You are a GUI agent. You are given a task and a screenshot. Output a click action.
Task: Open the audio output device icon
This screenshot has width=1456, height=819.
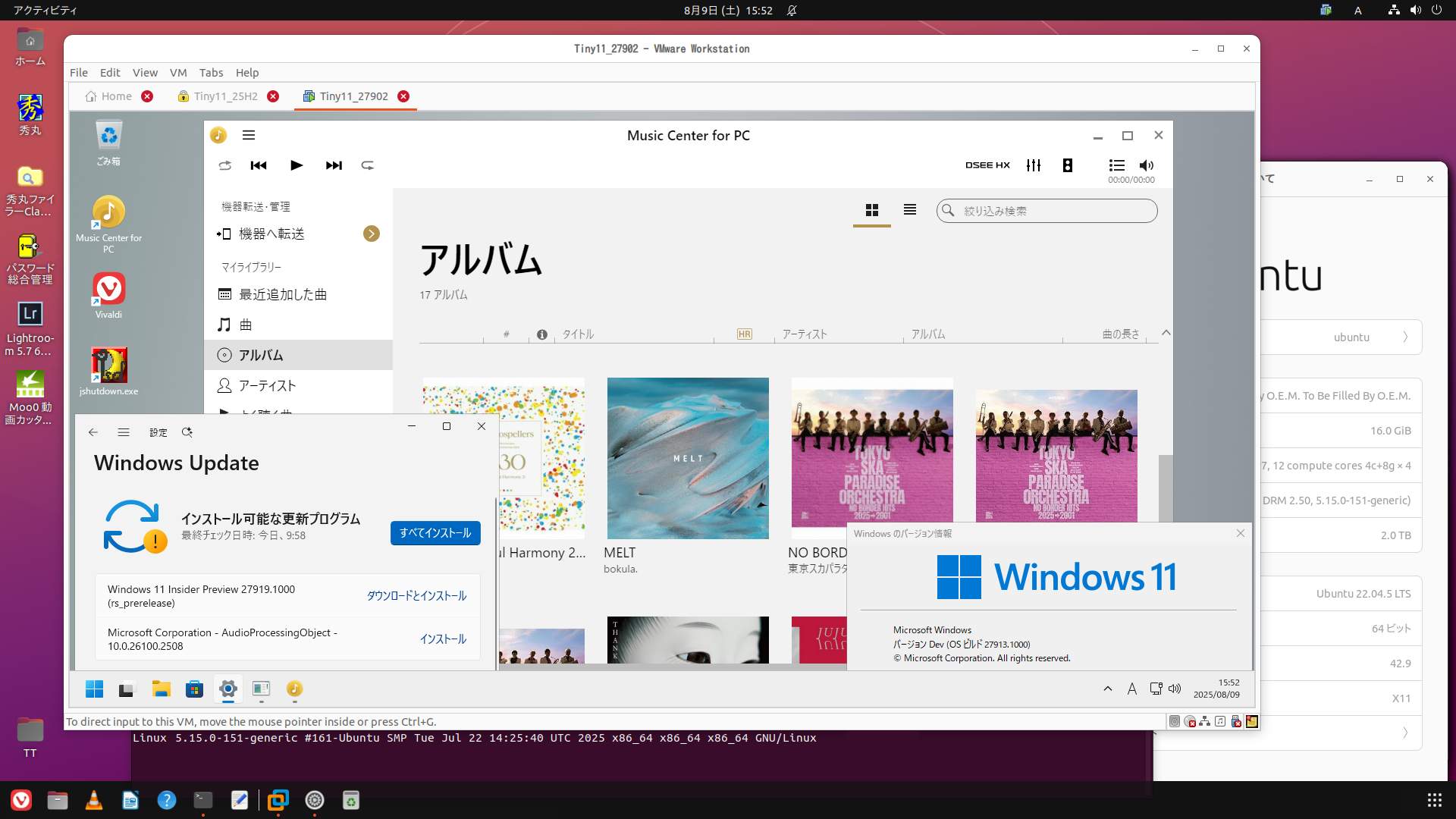coord(1068,165)
